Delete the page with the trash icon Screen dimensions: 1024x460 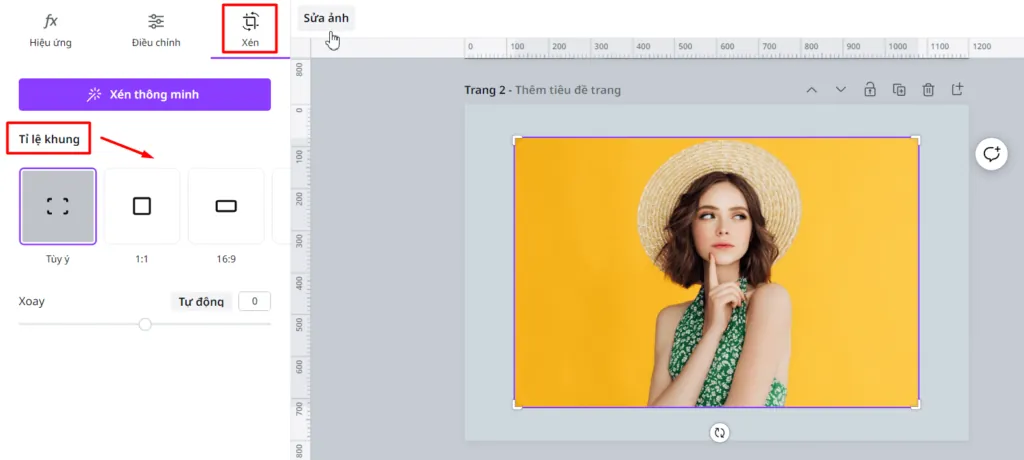(928, 90)
